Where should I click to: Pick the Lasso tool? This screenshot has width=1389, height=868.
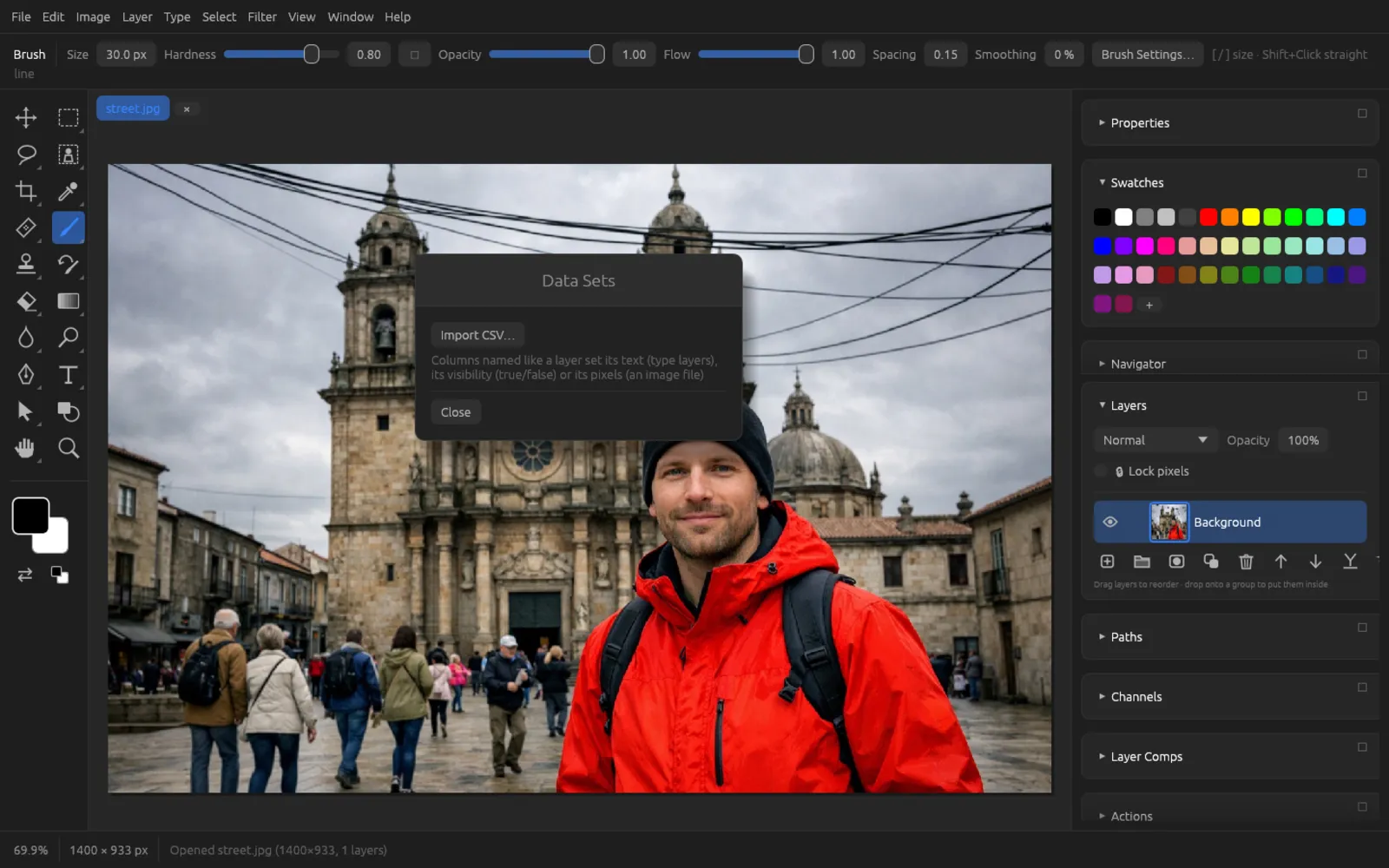tap(26, 155)
